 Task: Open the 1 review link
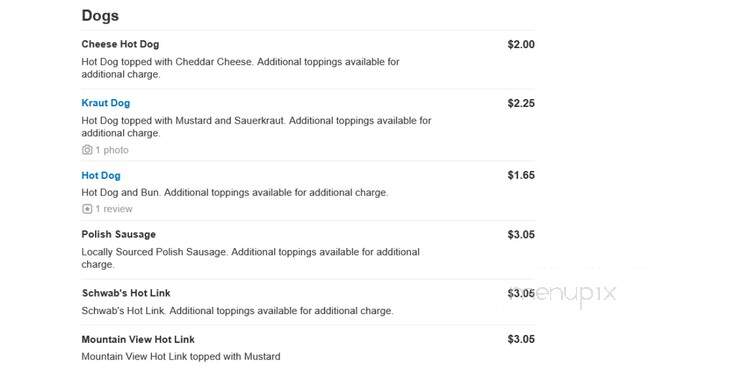[114, 209]
